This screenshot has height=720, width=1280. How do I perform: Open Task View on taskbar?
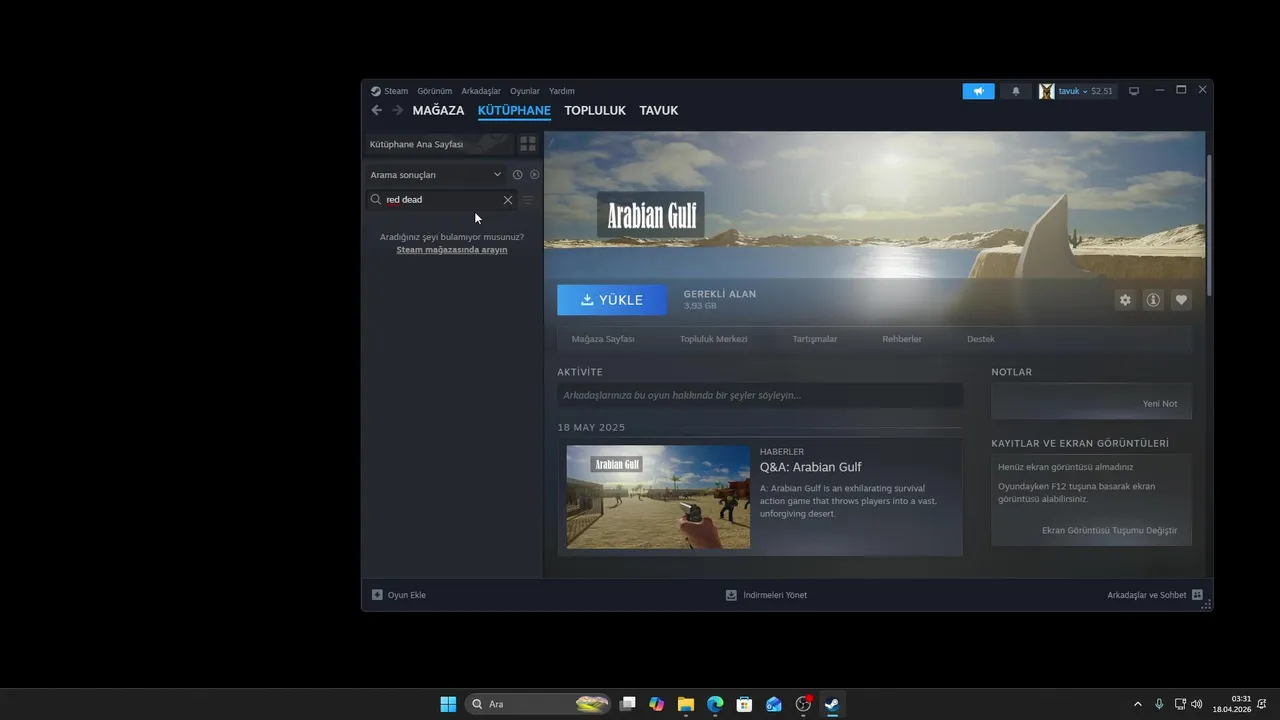pyautogui.click(x=627, y=704)
